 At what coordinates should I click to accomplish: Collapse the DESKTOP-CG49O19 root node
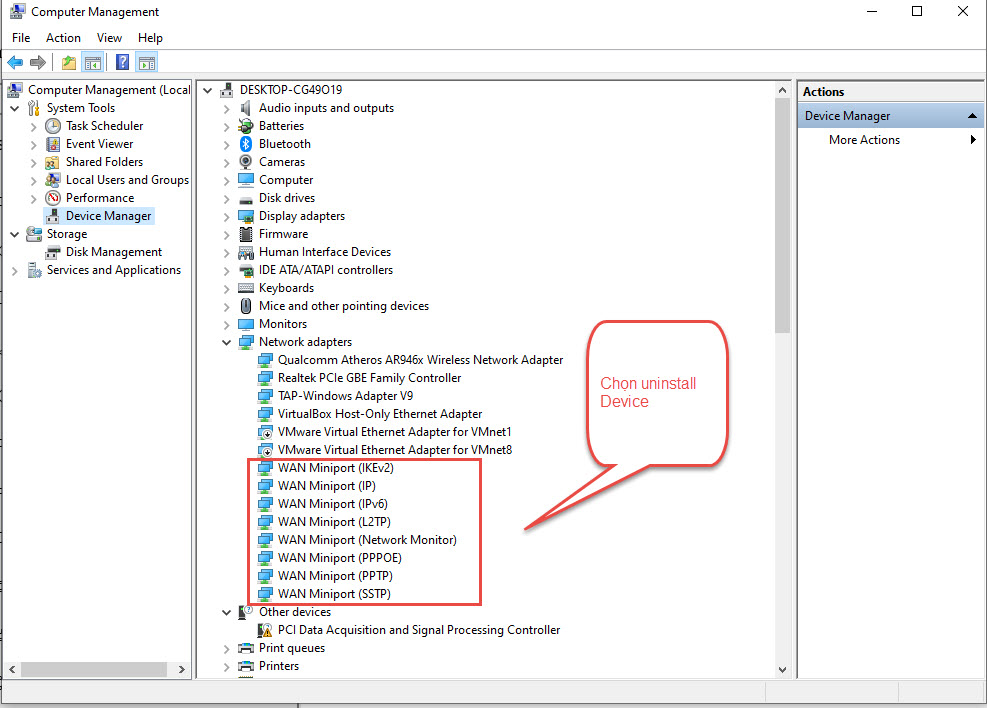208,91
